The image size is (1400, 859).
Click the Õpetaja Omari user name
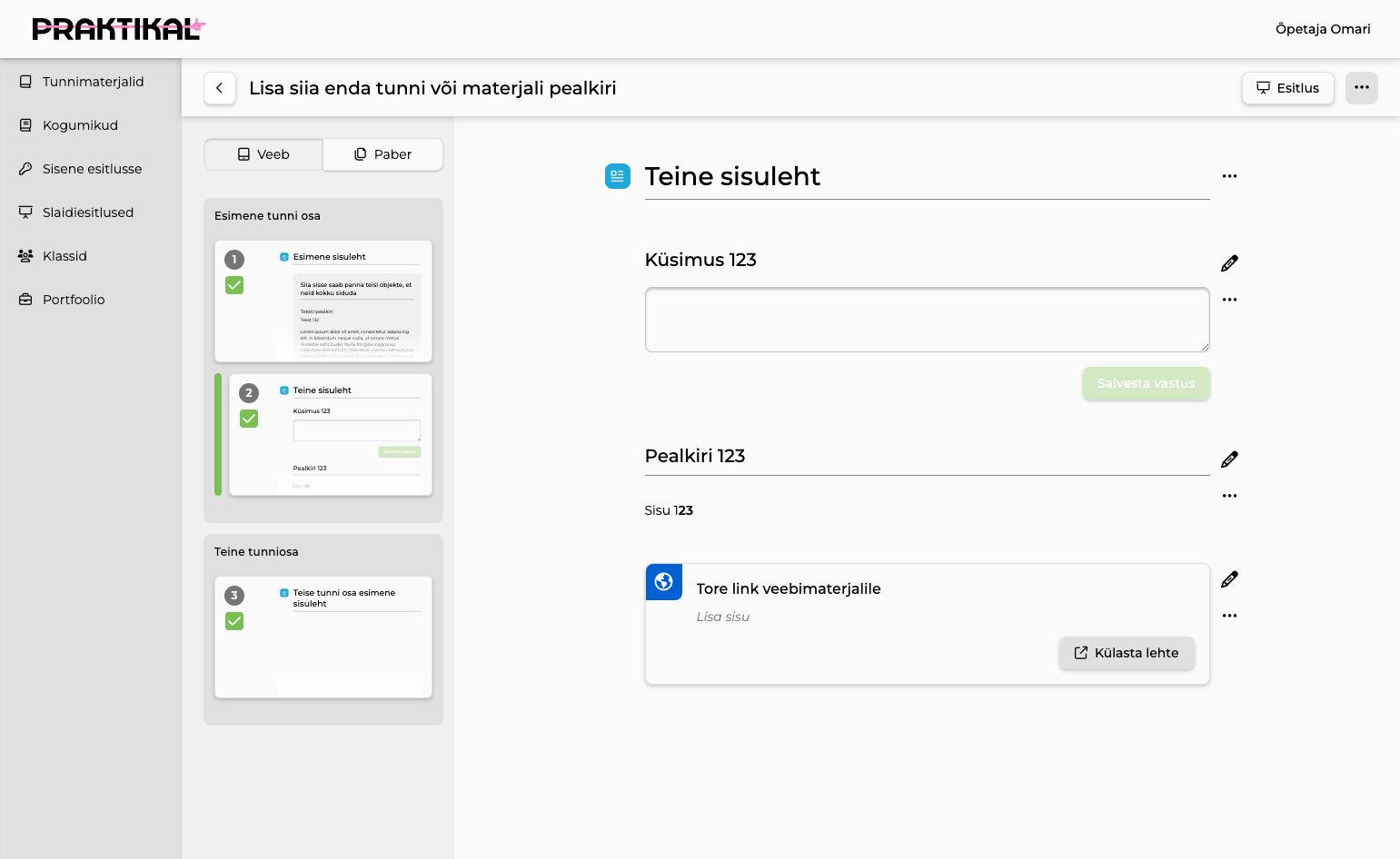[x=1323, y=29]
